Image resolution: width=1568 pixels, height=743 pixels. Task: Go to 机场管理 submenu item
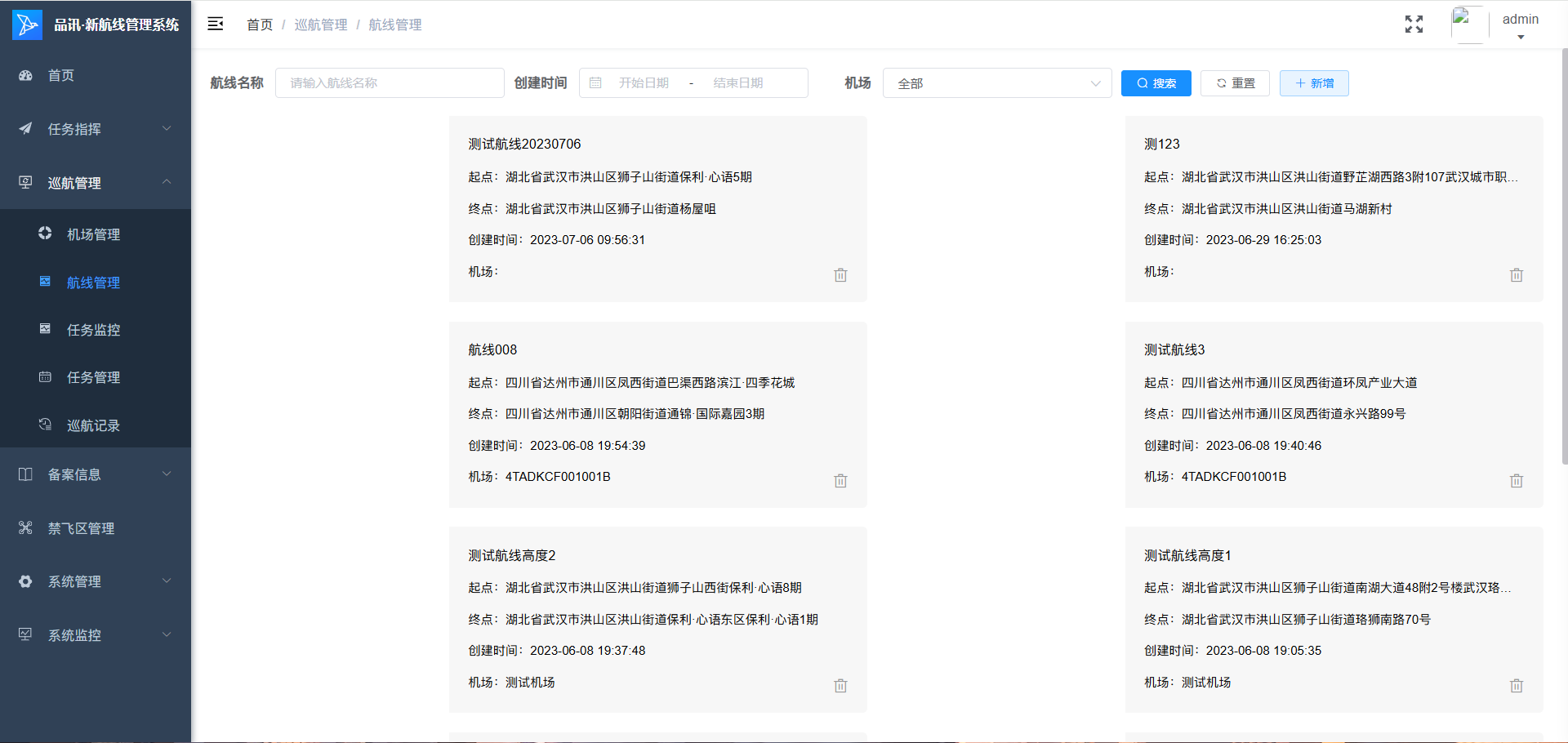pyautogui.click(x=96, y=234)
